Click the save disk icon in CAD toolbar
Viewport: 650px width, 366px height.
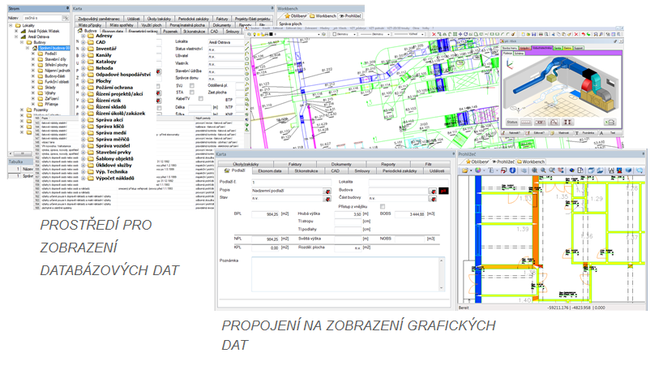(x=535, y=34)
